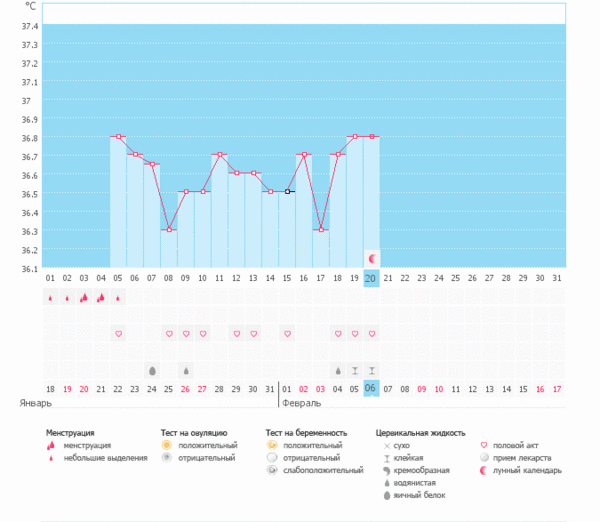The width and height of the screenshot is (600, 522).
Task: Click the watery fluid drop icon on day 09
Action: [186, 370]
